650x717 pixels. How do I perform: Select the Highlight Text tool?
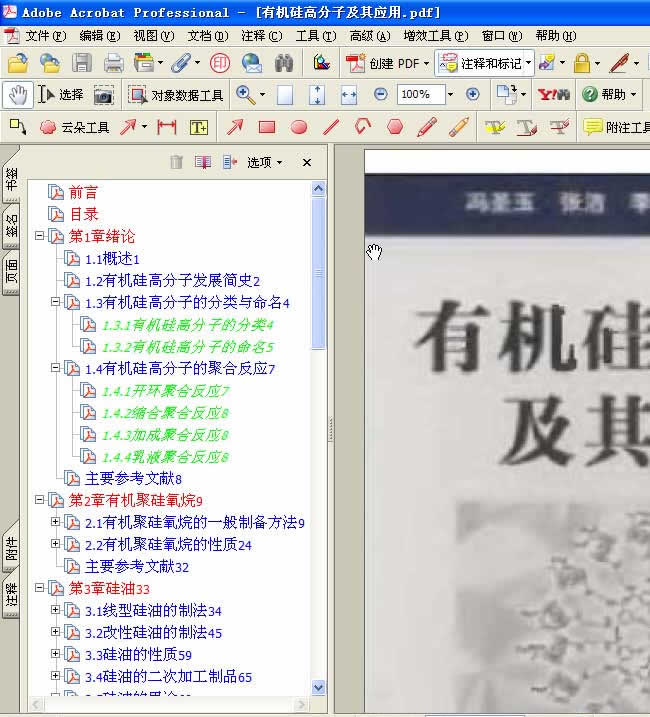494,127
